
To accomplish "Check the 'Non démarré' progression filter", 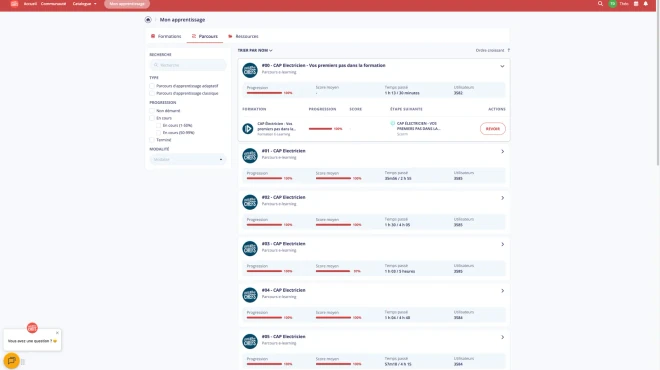I will (152, 111).
